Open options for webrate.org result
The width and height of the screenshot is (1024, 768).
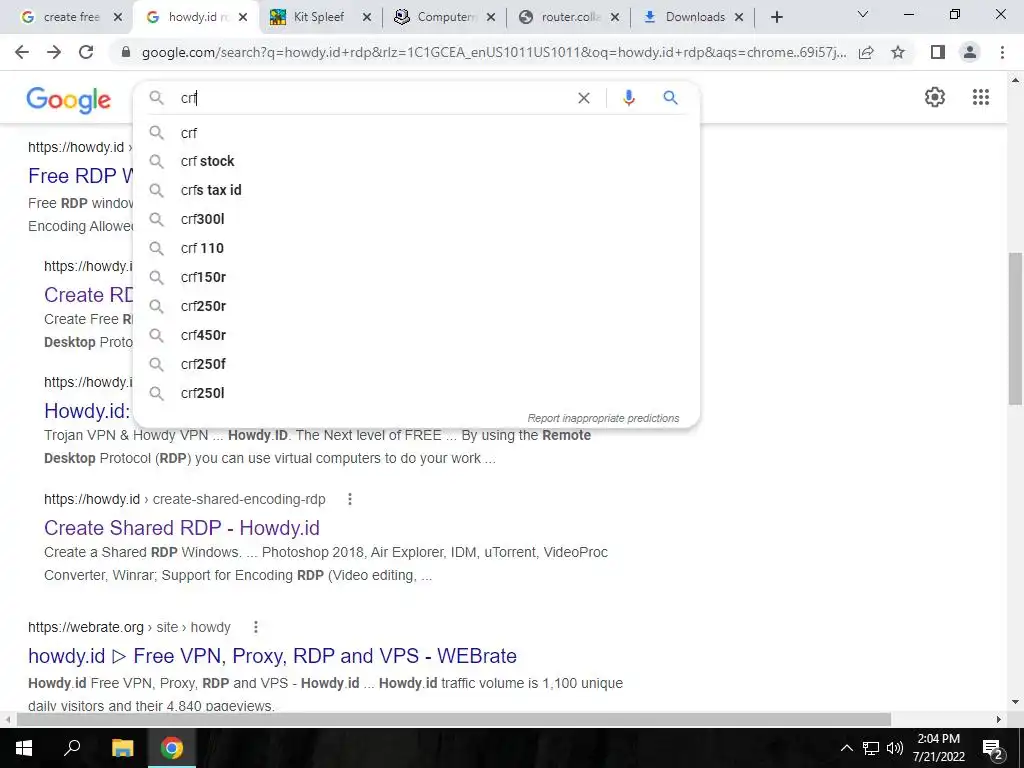point(256,627)
